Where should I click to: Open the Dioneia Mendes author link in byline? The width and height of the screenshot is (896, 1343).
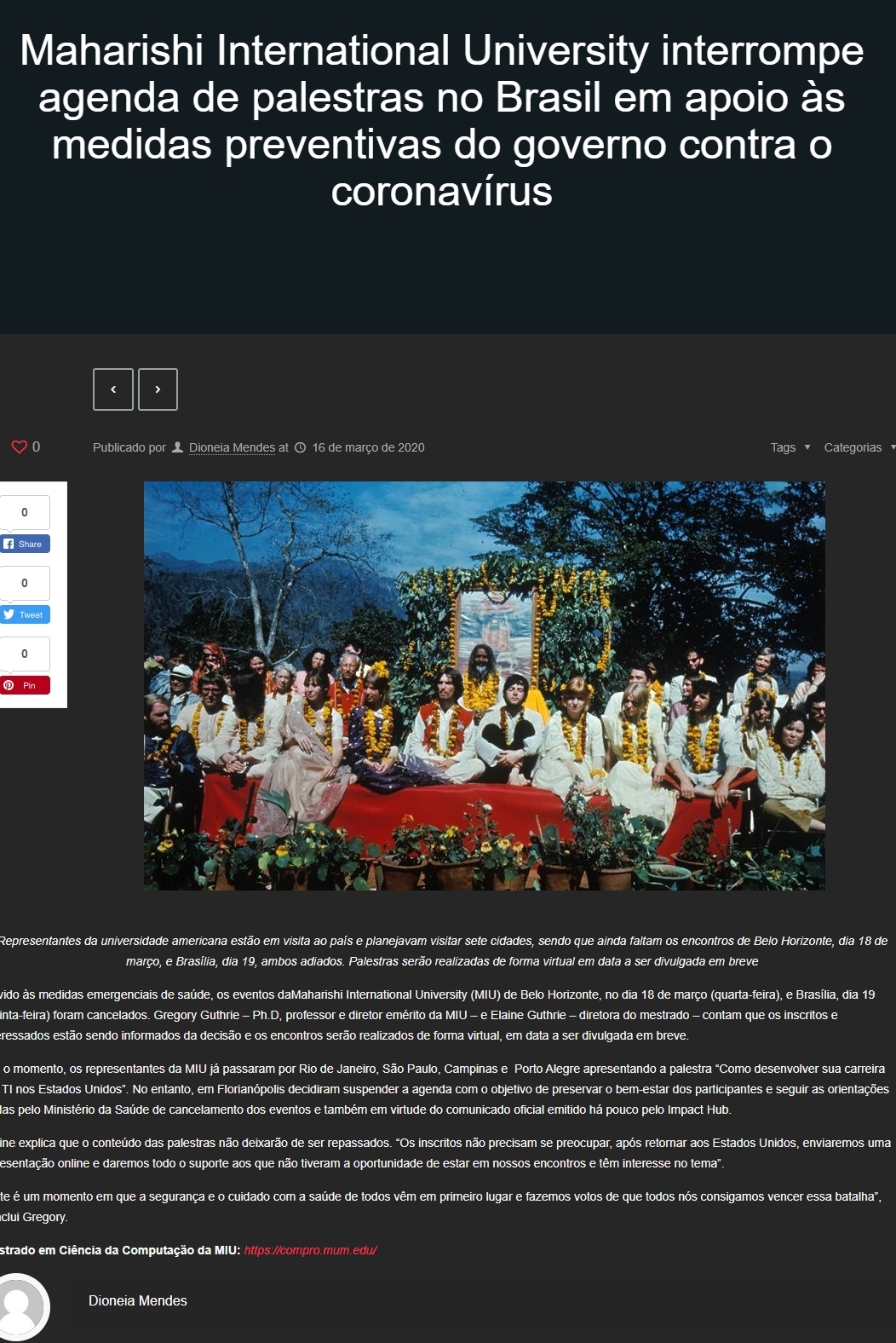232,447
